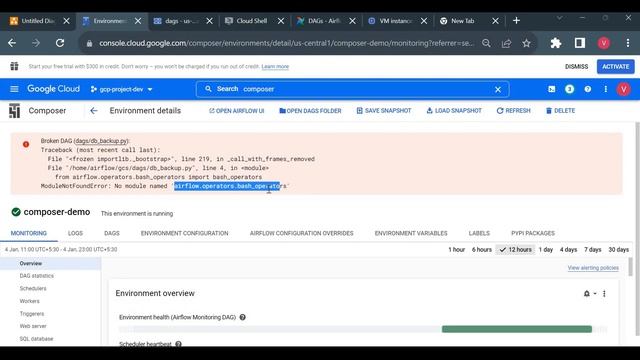Image resolution: width=640 pixels, height=360 pixels.
Task: Click the browser address bar URL
Action: tap(286, 43)
